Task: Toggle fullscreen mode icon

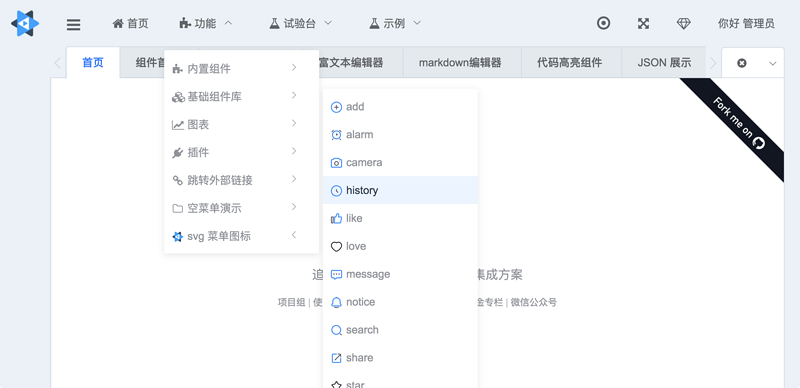Action: click(643, 23)
